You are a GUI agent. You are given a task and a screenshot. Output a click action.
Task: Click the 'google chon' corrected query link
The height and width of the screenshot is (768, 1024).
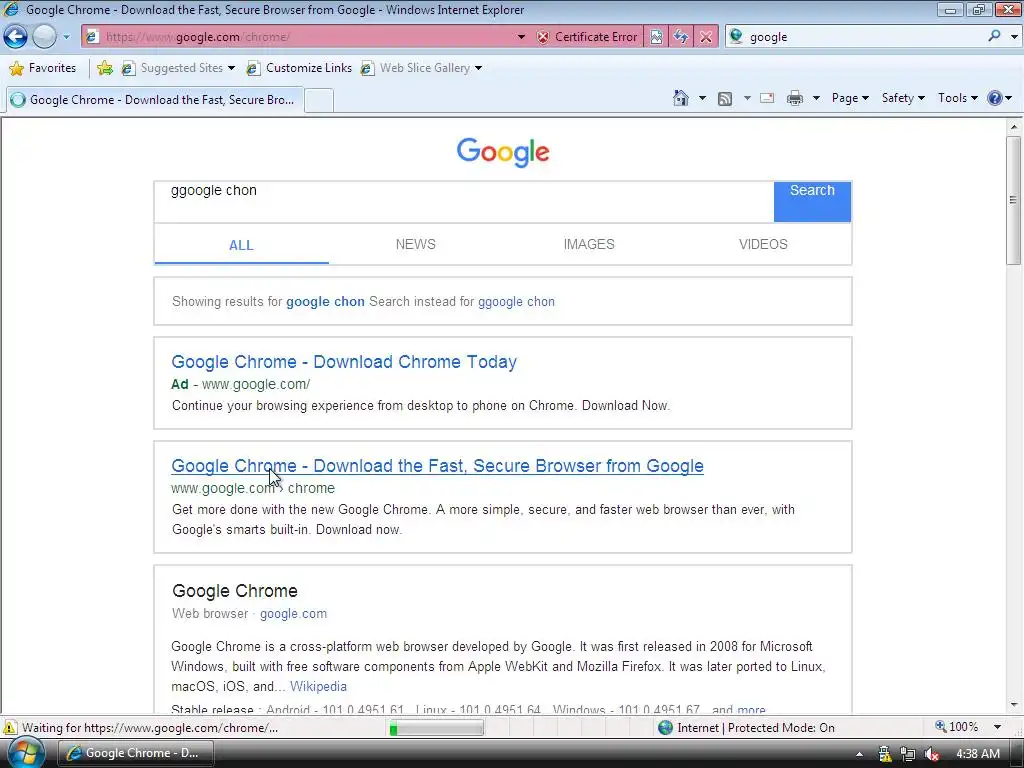325,302
